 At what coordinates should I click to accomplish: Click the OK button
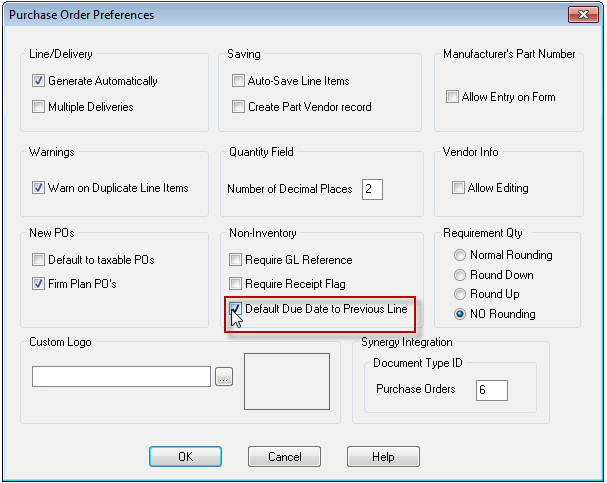click(x=185, y=457)
